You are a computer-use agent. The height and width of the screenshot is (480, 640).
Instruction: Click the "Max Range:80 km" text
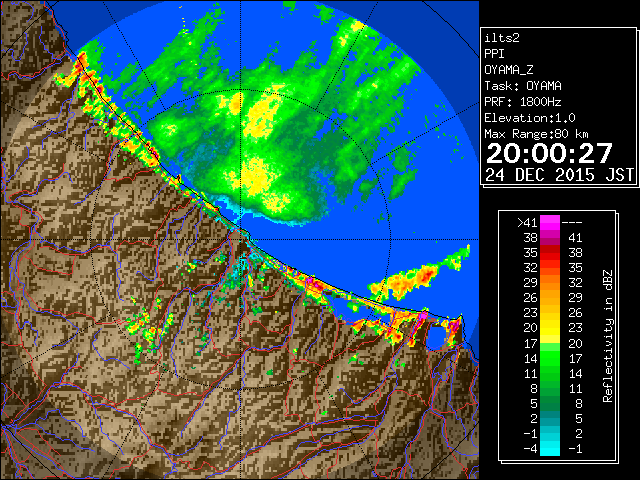click(536, 134)
